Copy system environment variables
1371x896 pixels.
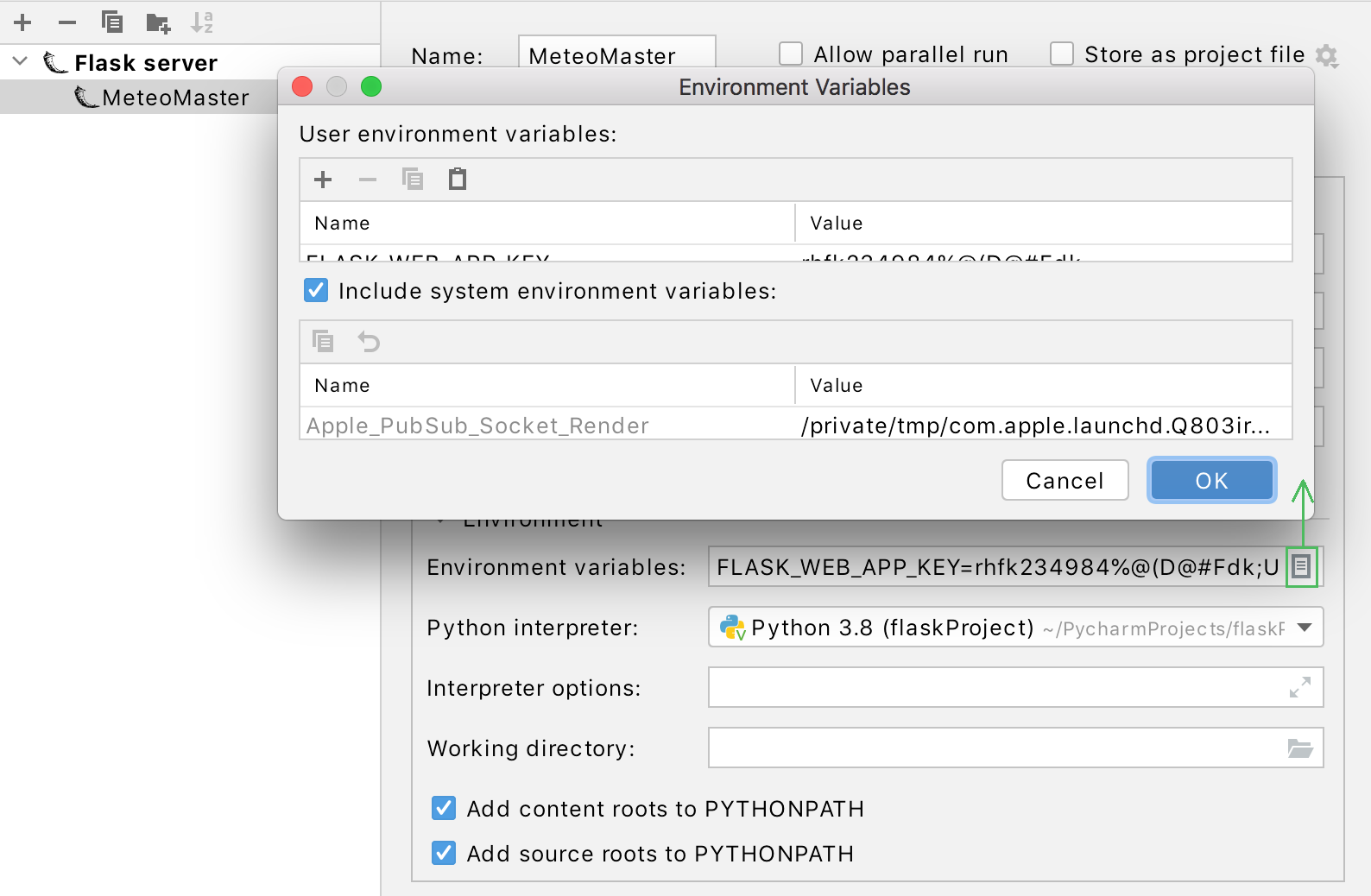(323, 342)
